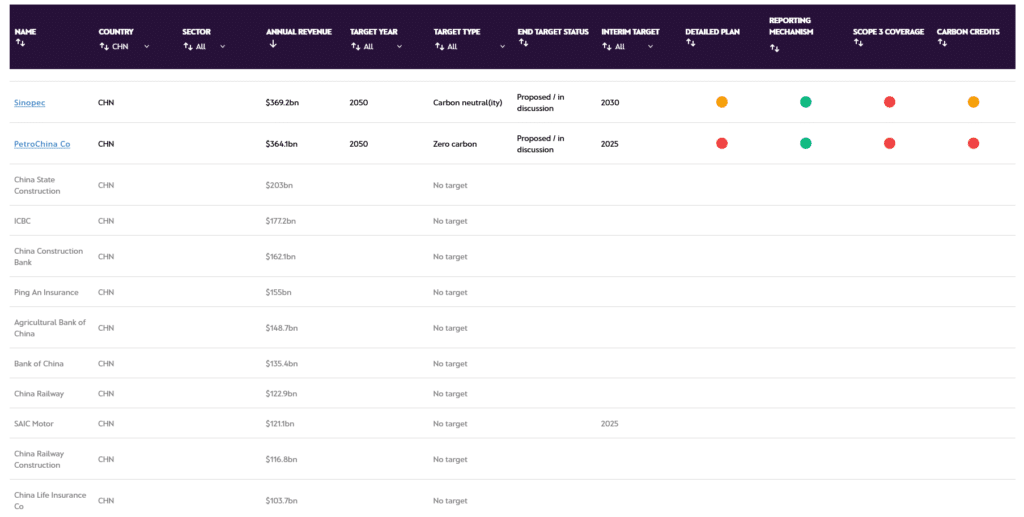Sort table by the Name column arrows
This screenshot has height=517, width=1024.
[x=20, y=42]
